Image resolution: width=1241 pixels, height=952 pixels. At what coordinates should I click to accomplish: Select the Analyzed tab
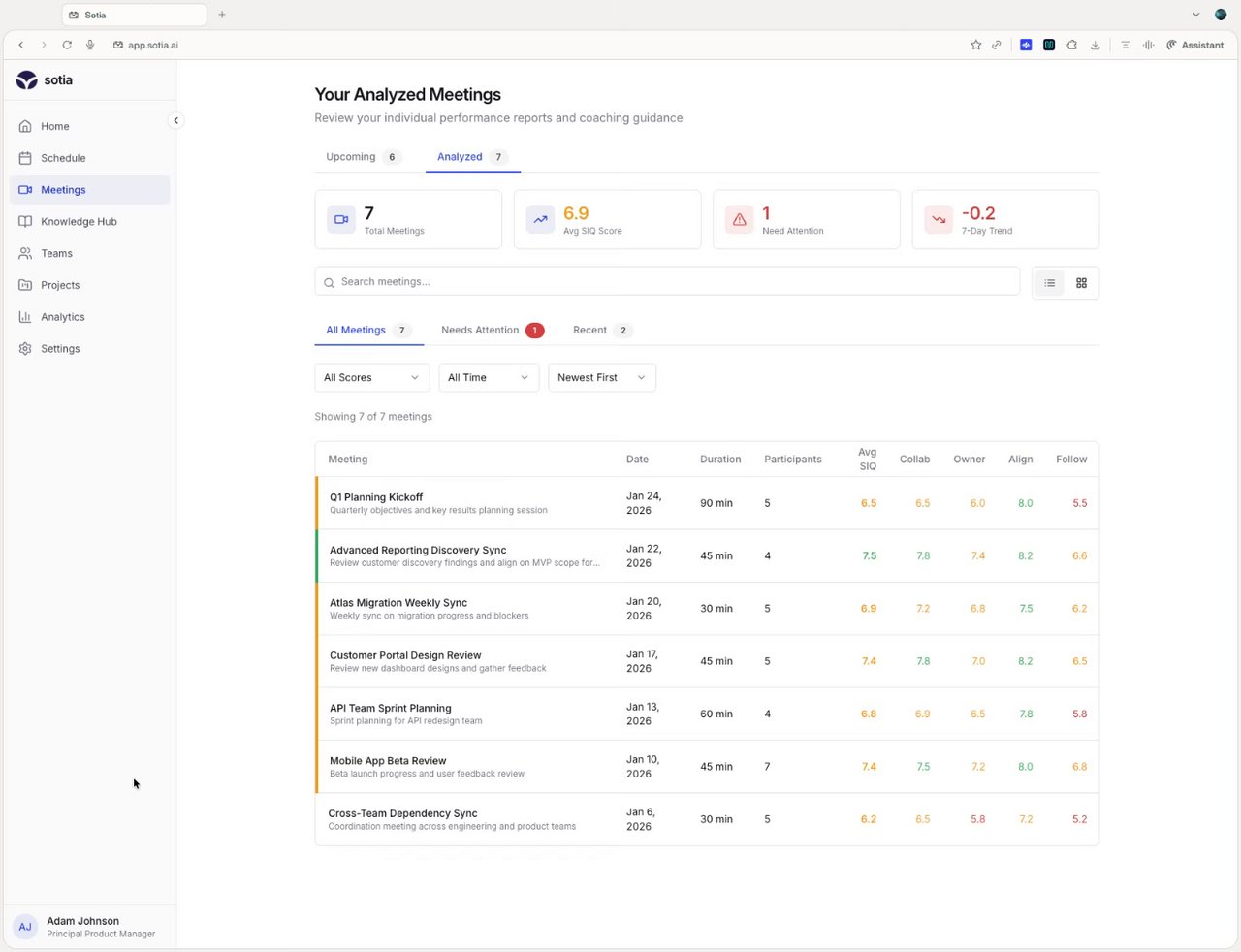472,157
